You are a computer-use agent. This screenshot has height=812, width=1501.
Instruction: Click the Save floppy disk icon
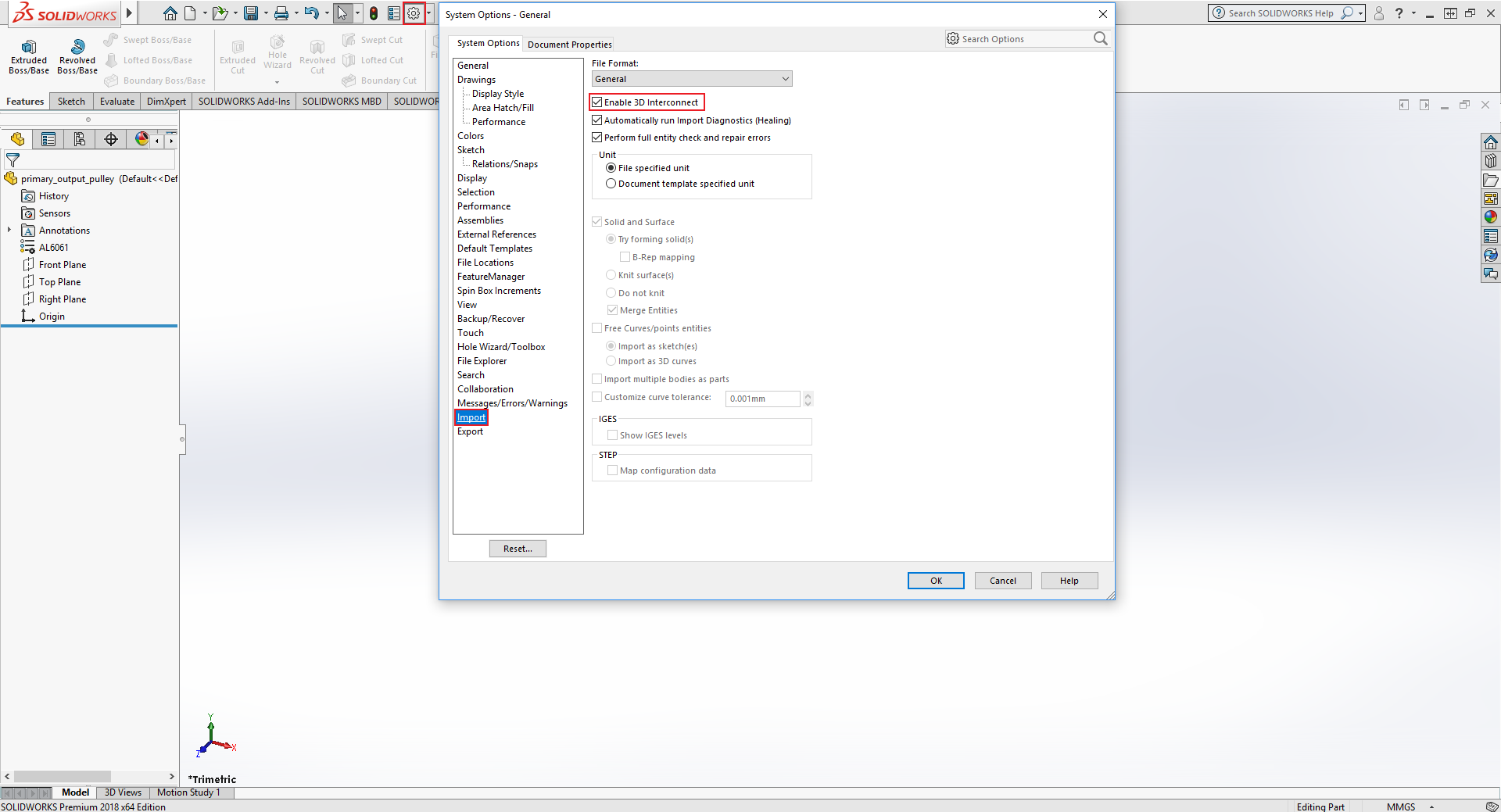(x=251, y=13)
